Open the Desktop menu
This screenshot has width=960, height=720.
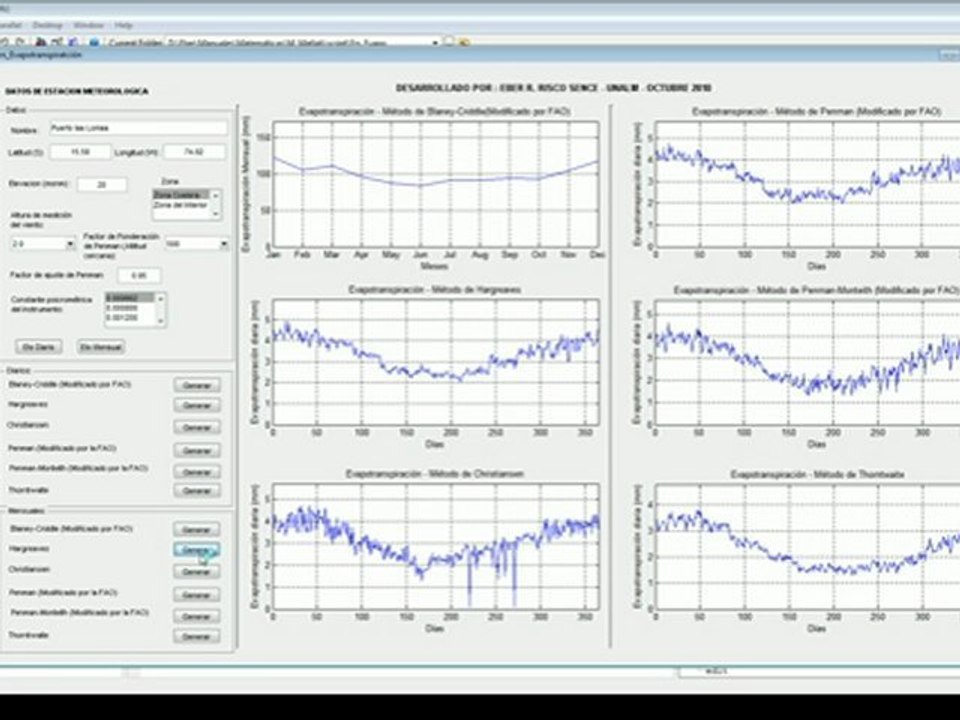click(47, 25)
